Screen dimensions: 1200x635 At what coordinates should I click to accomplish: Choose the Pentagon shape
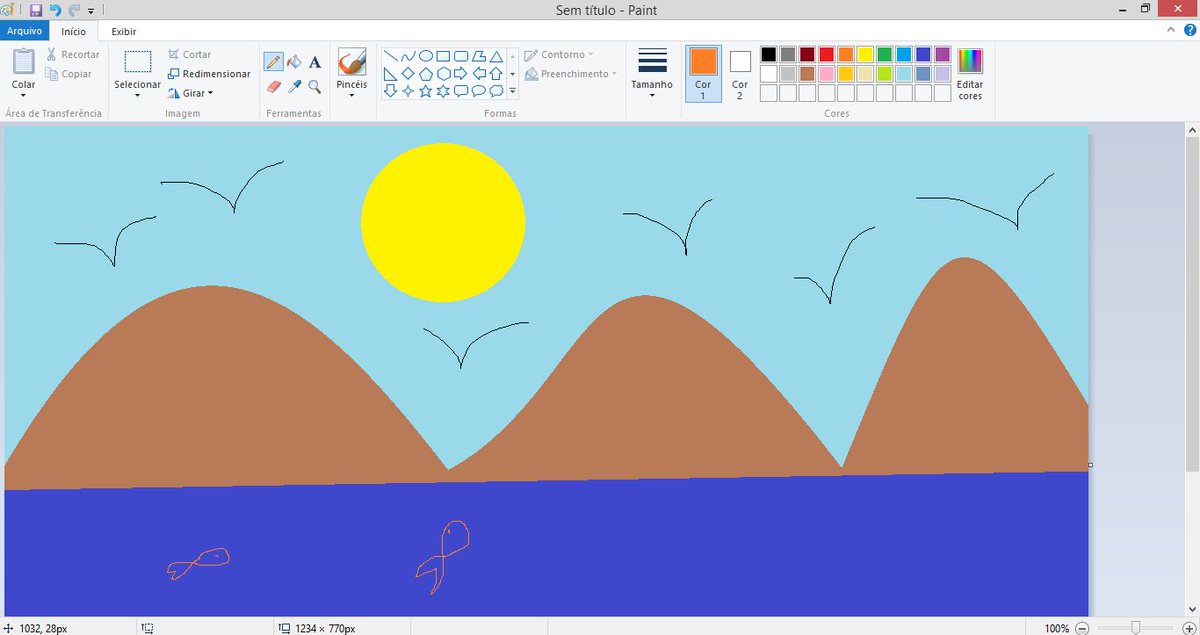pyautogui.click(x=426, y=74)
